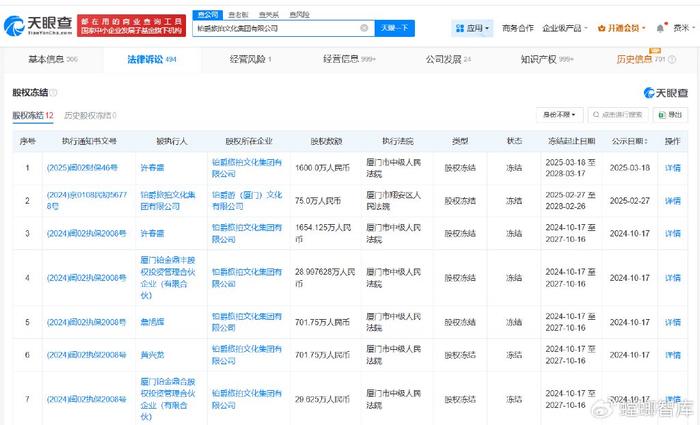Open 铂爵茜（厦门）文化有限公司 company link

[247, 200]
